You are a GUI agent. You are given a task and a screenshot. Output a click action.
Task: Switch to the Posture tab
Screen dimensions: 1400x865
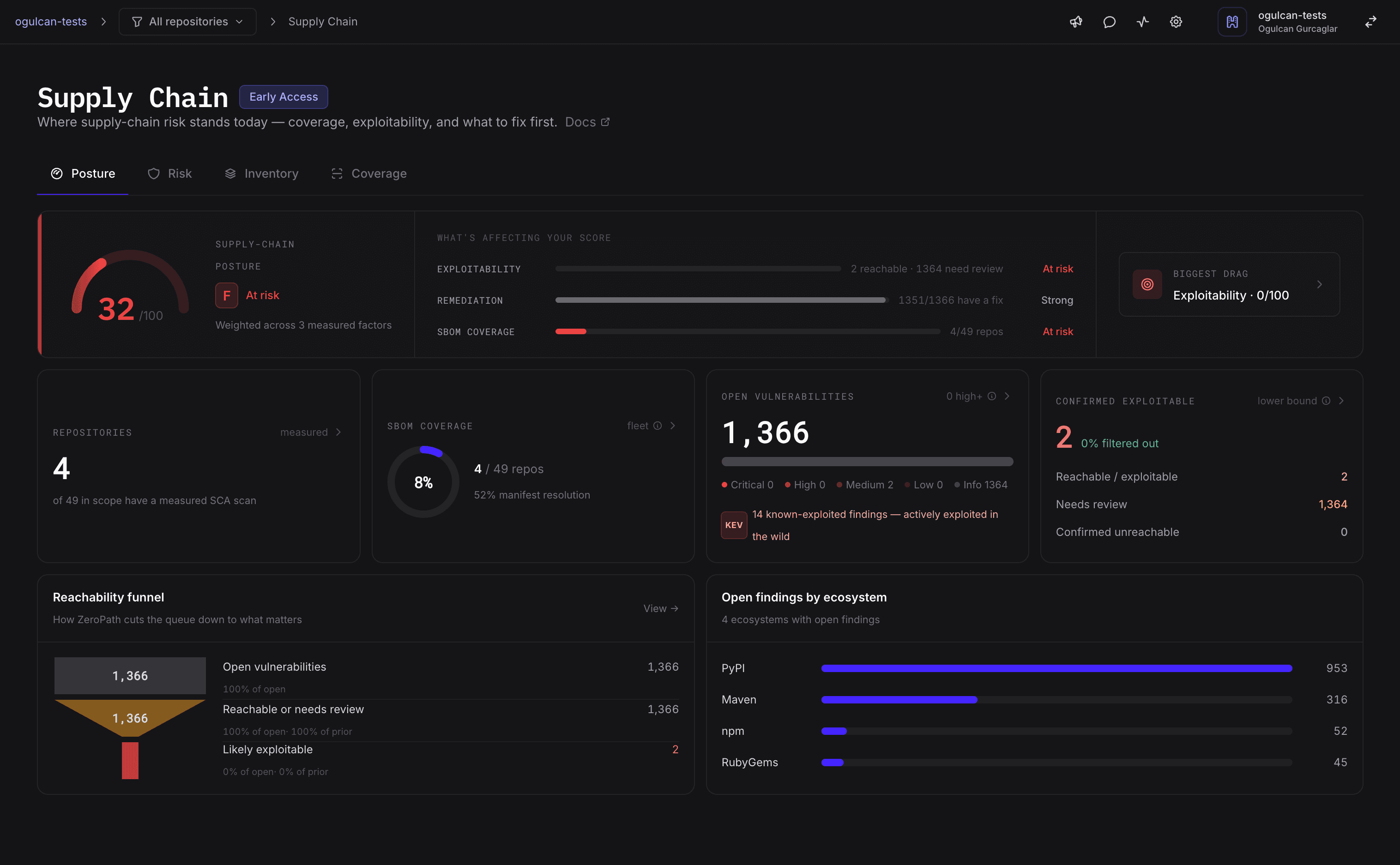83,174
